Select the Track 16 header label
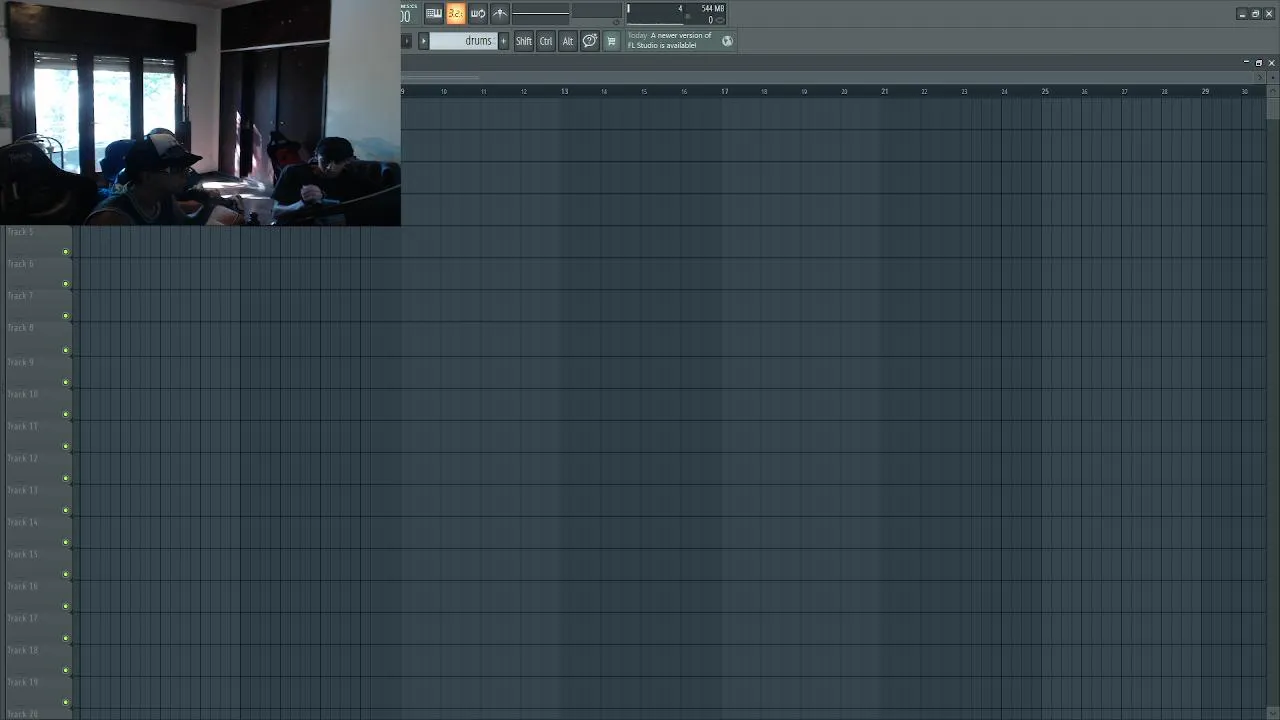Screen dimensions: 1280x720 [22, 586]
